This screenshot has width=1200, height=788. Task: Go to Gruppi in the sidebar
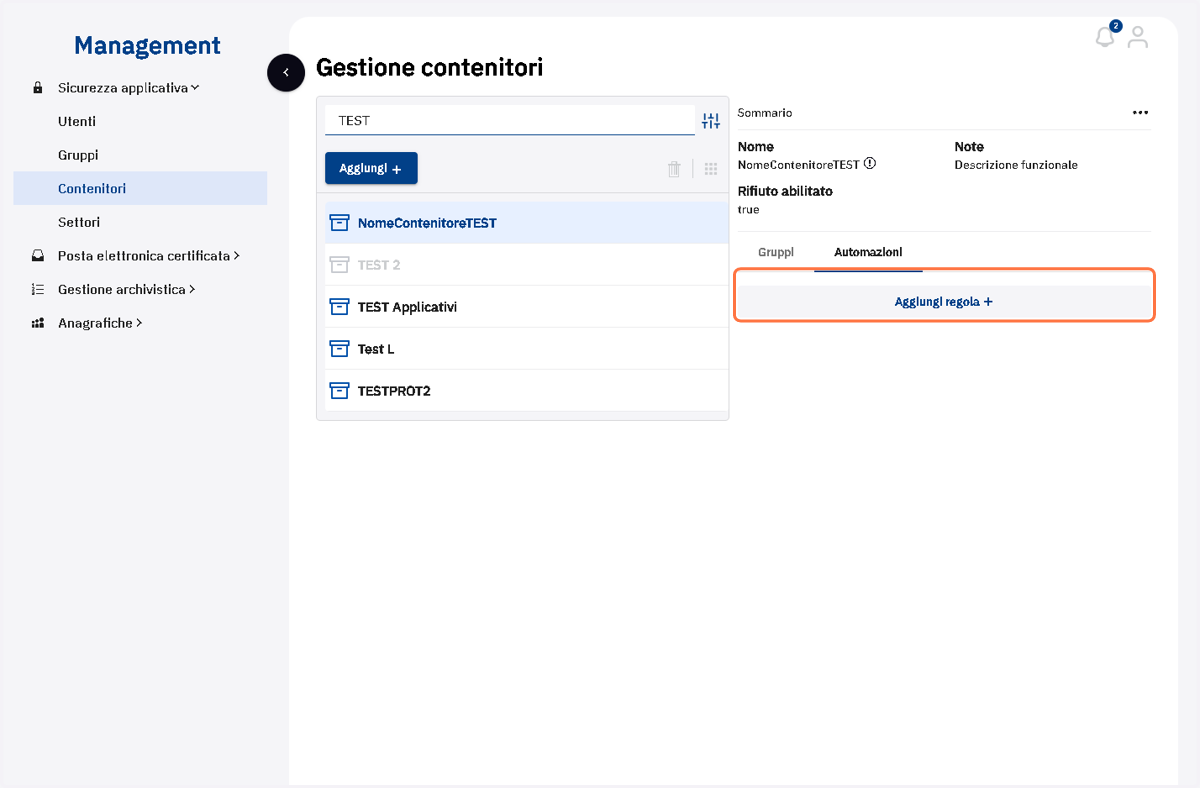pyautogui.click(x=78, y=155)
